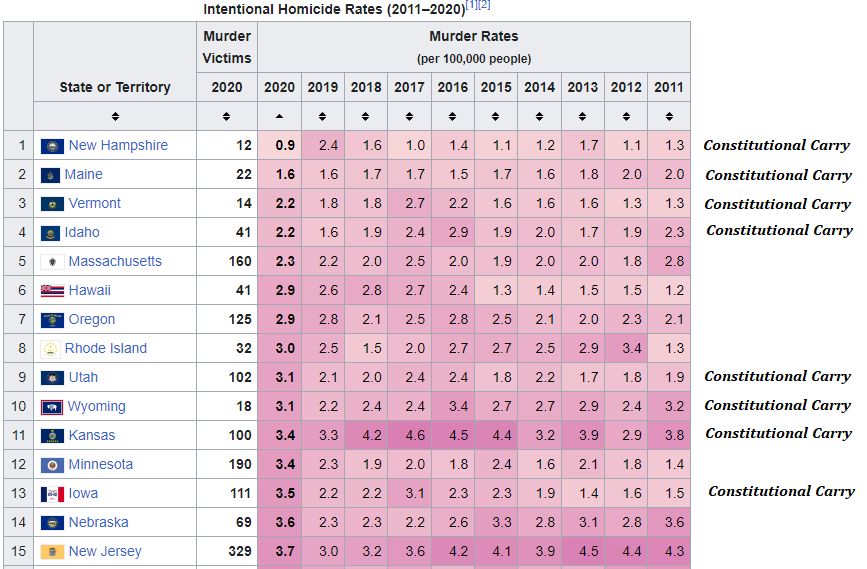Click Constitutional Carry label beside New Hampshire row
The height and width of the screenshot is (569, 867).
pos(776,145)
